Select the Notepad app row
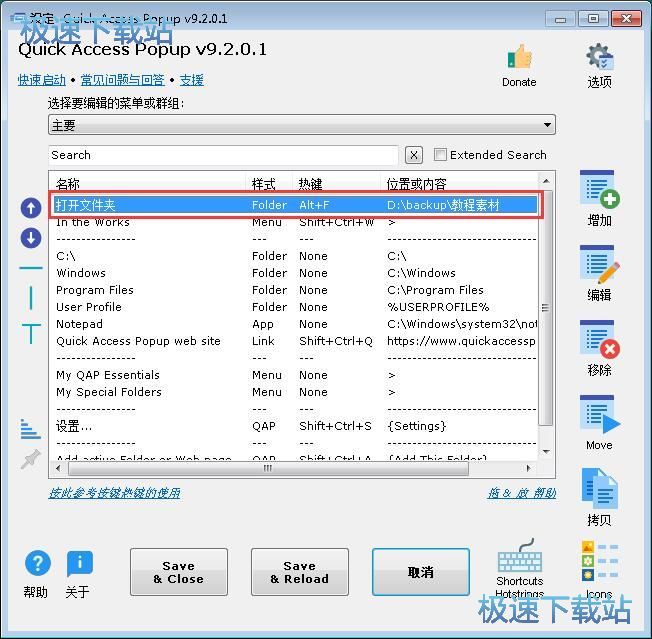The image size is (652, 639). [295, 324]
